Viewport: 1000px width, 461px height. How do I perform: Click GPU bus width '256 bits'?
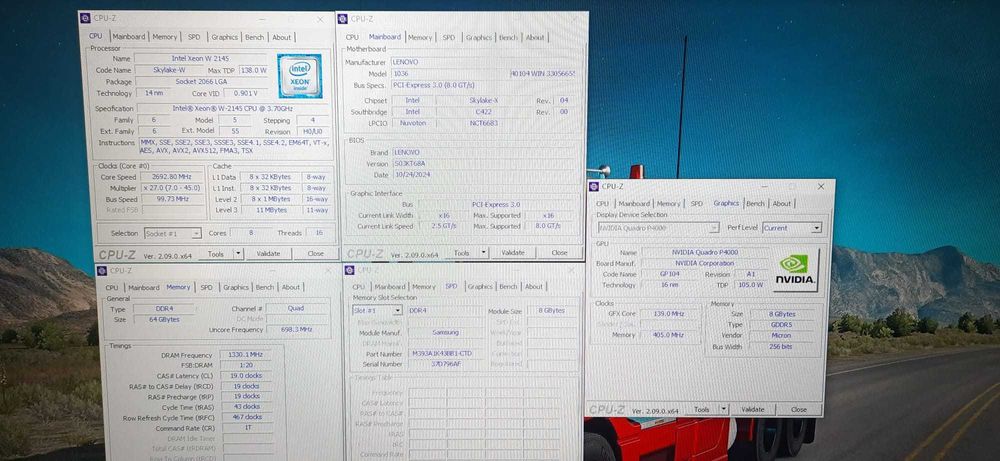tap(781, 346)
